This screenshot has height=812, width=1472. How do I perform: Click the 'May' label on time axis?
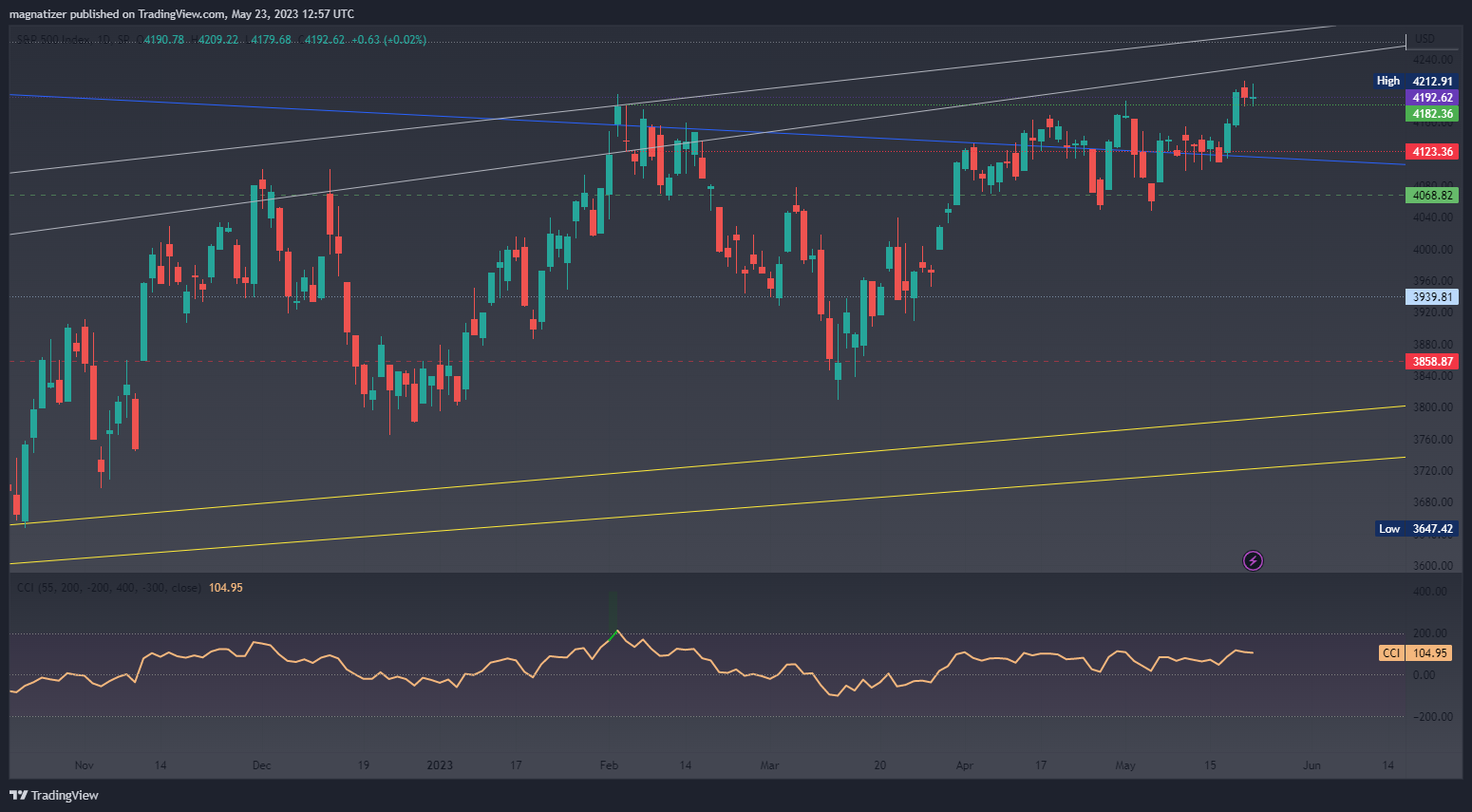click(x=1125, y=765)
